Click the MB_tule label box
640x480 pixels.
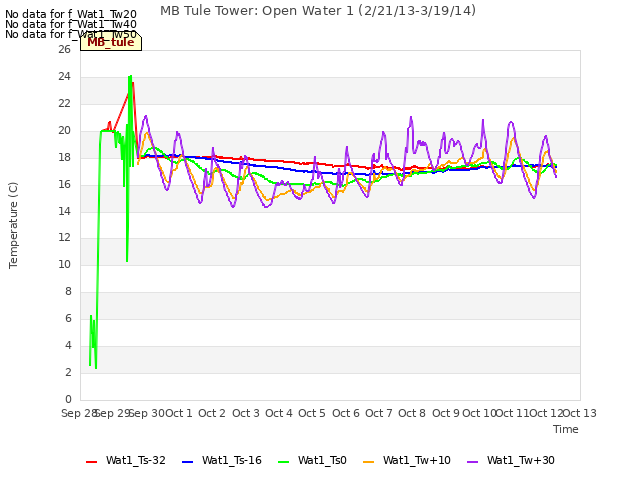point(111,42)
